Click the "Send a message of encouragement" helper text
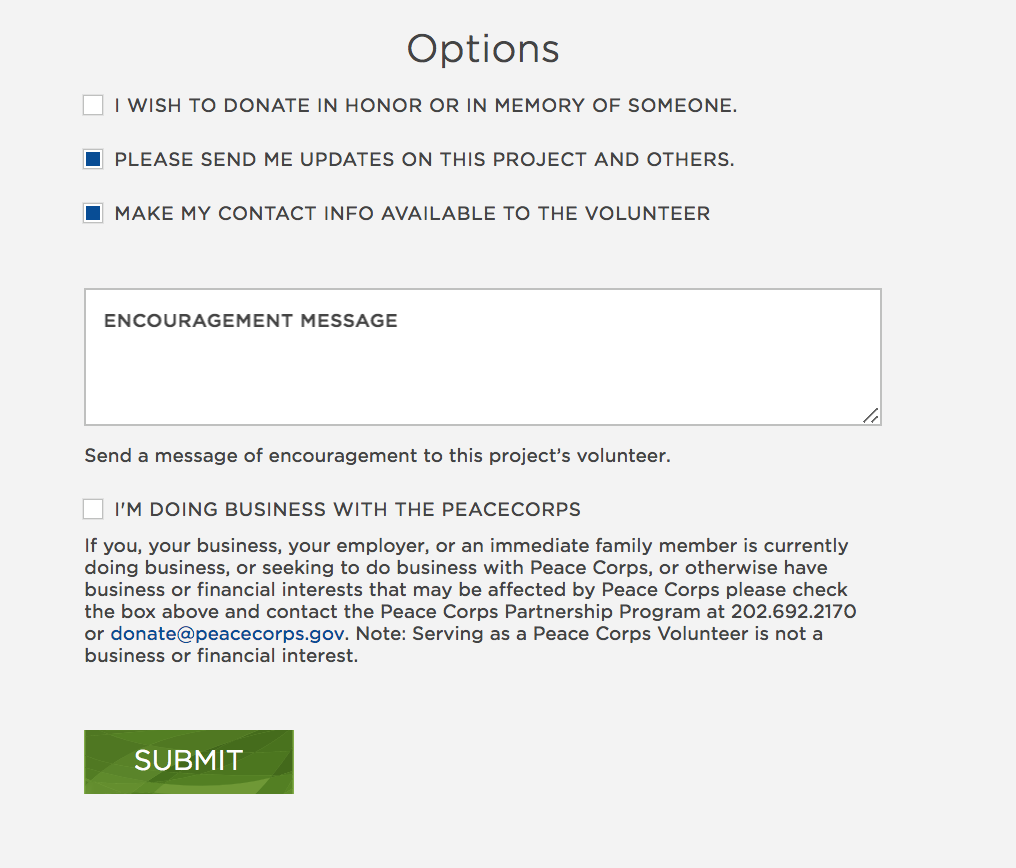The height and width of the screenshot is (868, 1016). click(377, 456)
